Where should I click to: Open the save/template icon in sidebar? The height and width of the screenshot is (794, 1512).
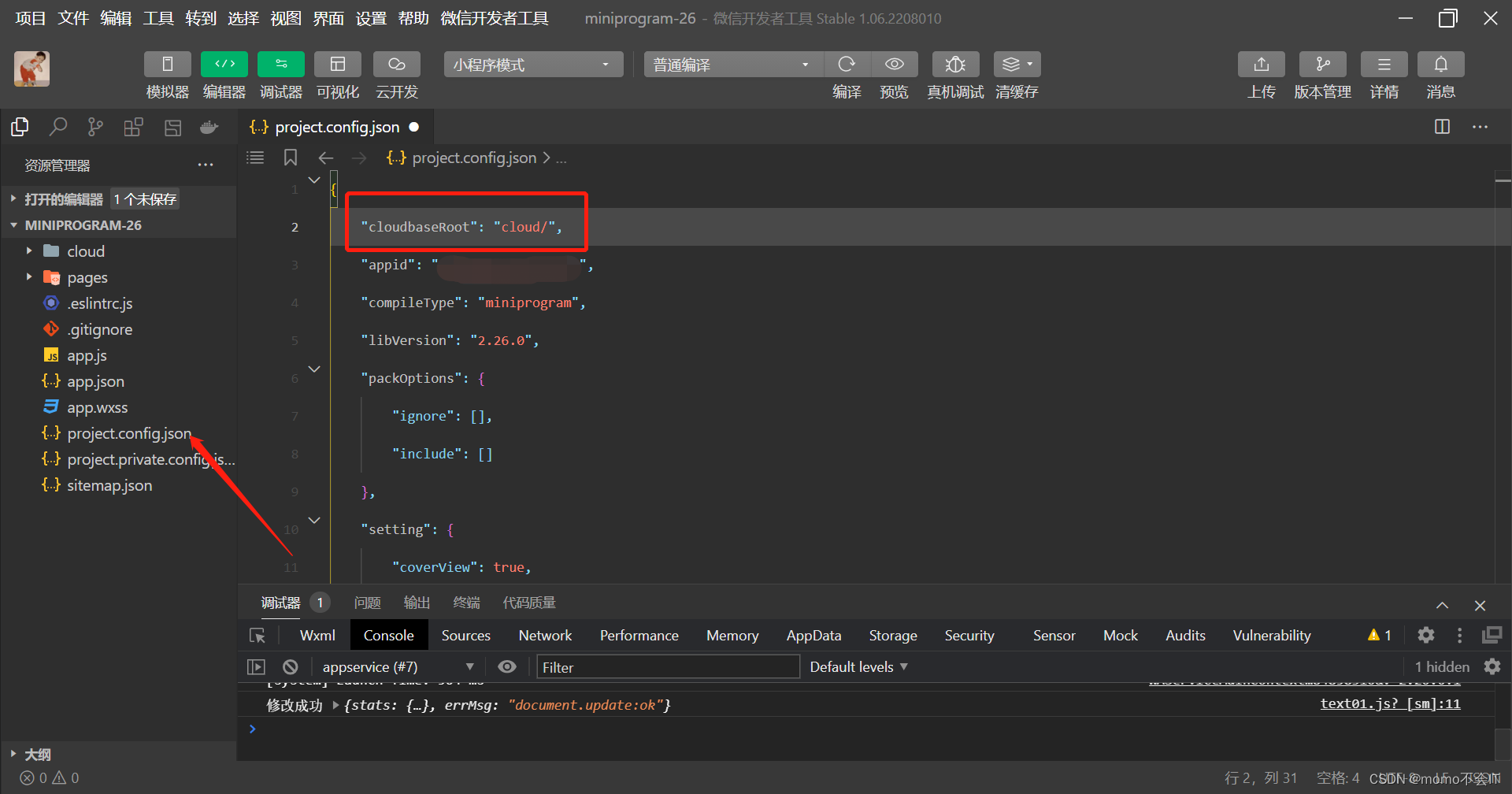coord(172,127)
